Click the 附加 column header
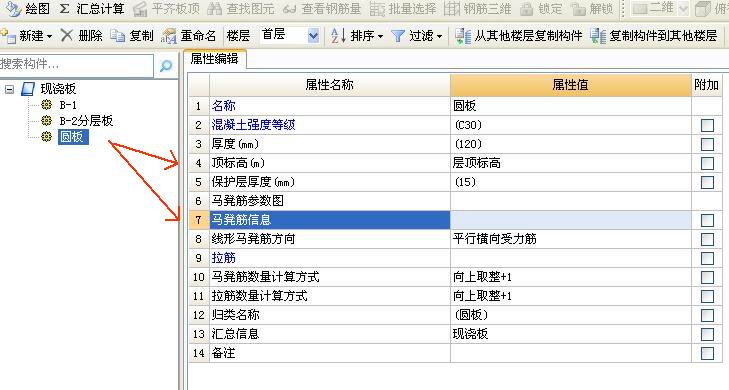This screenshot has height=390, width=729. click(x=706, y=85)
